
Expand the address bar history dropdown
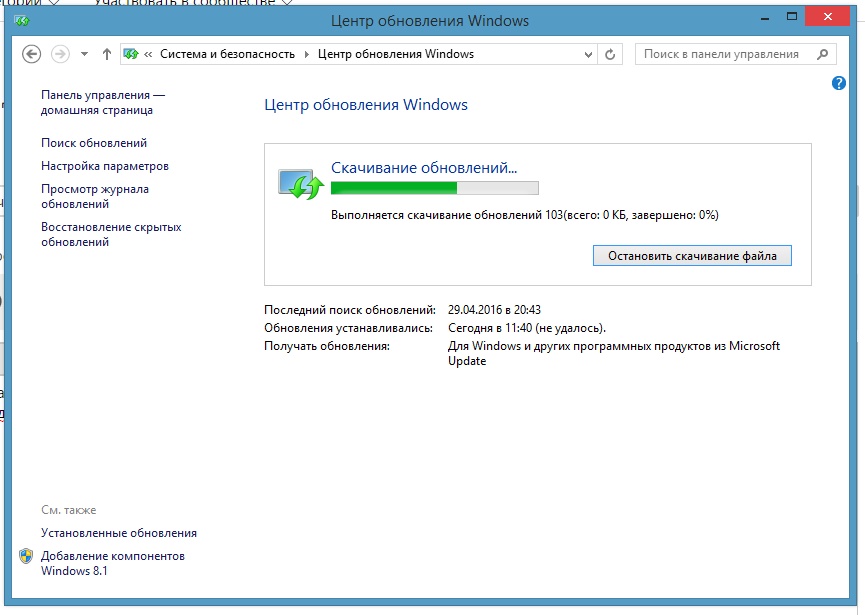pyautogui.click(x=588, y=54)
